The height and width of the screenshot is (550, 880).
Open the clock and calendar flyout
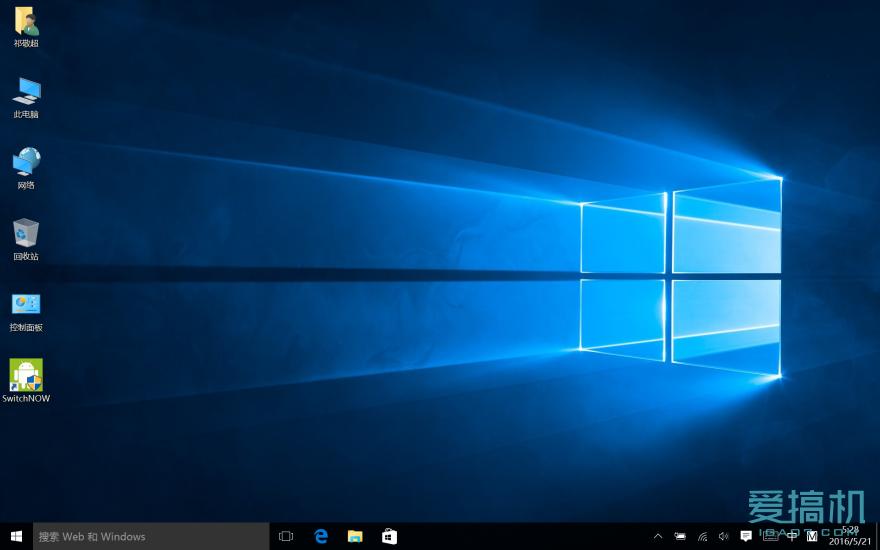pos(849,537)
